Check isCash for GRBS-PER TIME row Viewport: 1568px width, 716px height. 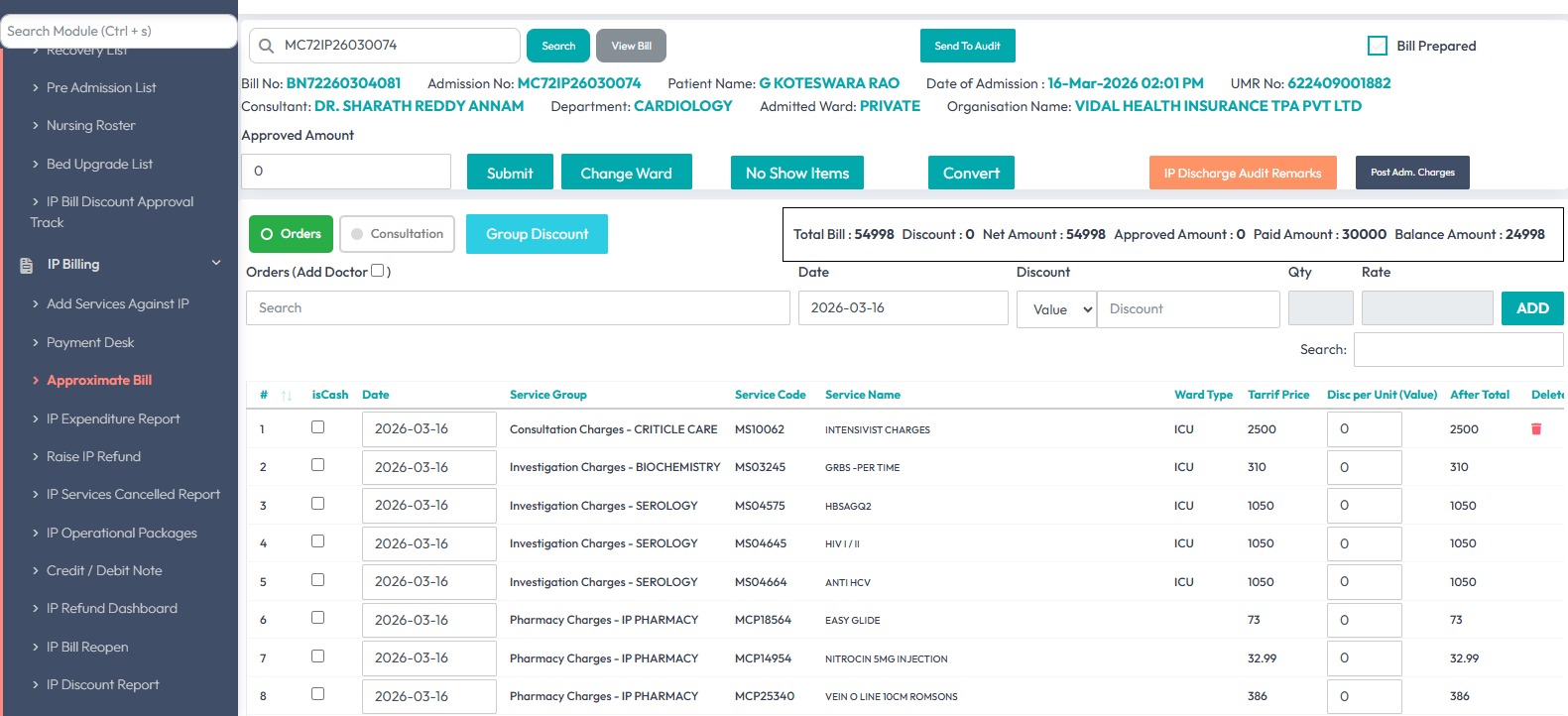pos(317,465)
